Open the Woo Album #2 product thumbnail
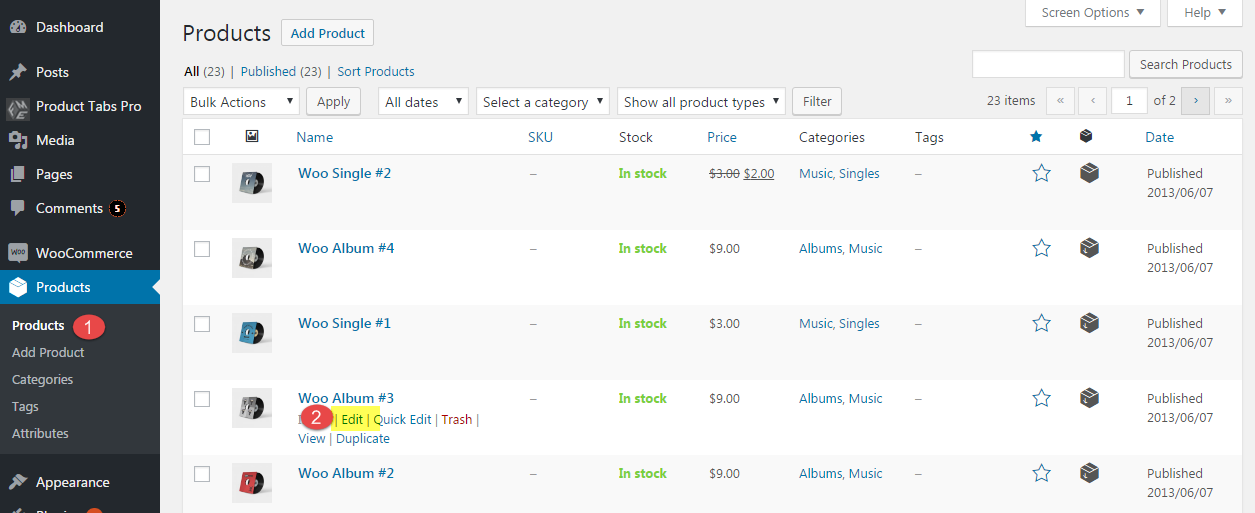Image resolution: width=1255 pixels, height=513 pixels. (252, 483)
